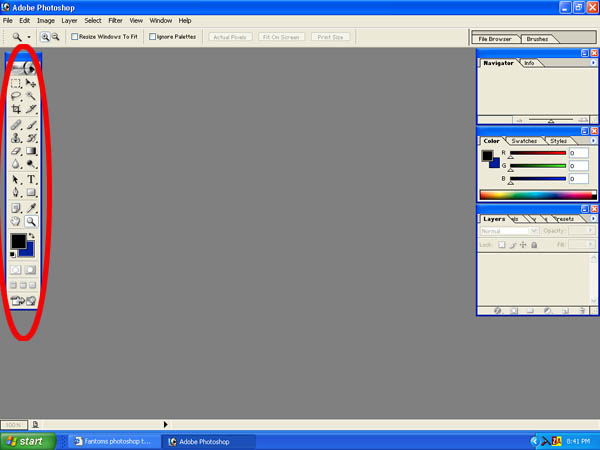Screen dimensions: 600x450
Task: Toggle the Ignore Palettes checkbox
Action: [152, 36]
